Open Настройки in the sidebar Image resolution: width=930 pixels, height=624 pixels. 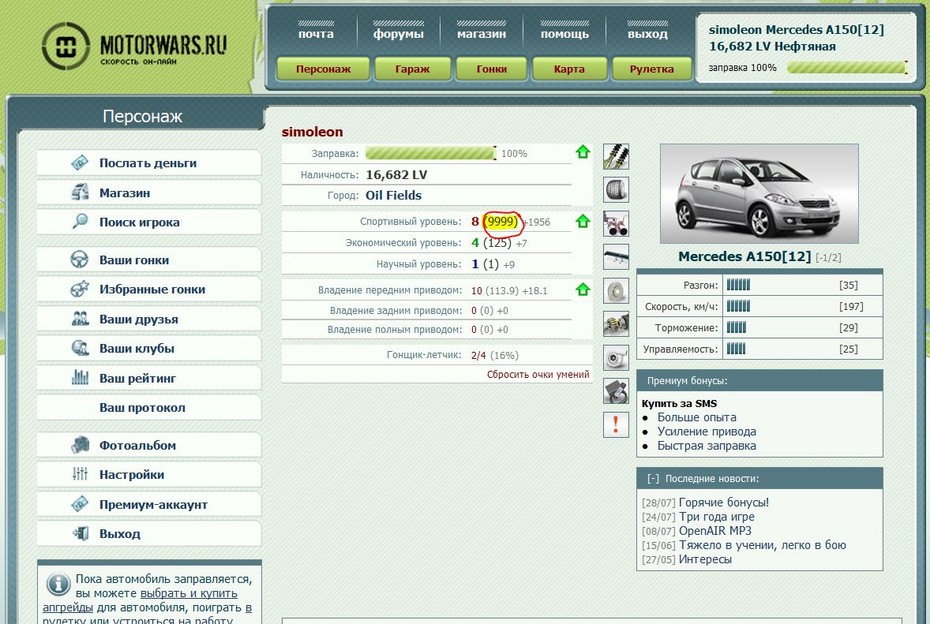[x=149, y=475]
